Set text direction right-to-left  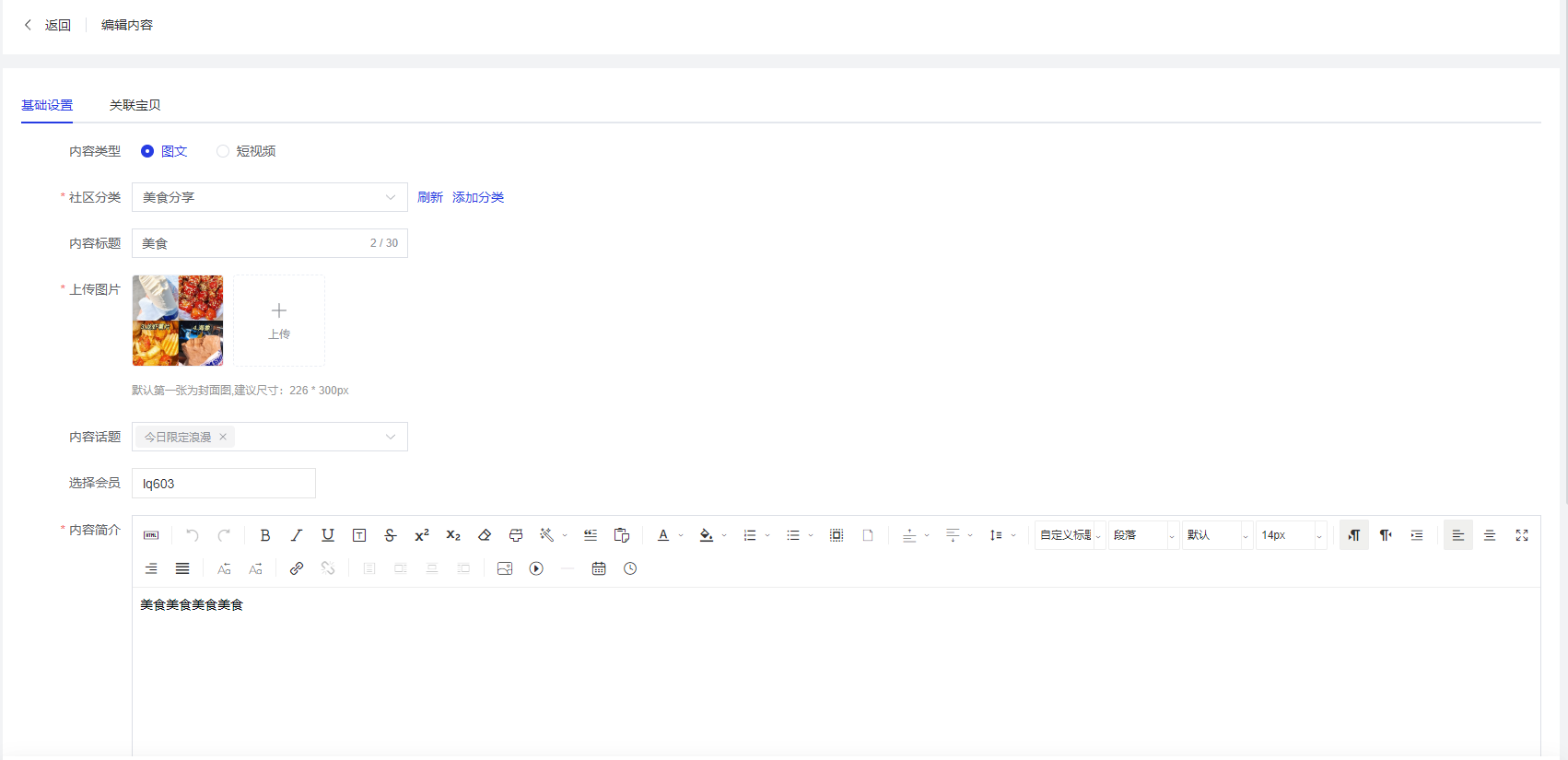point(1386,535)
